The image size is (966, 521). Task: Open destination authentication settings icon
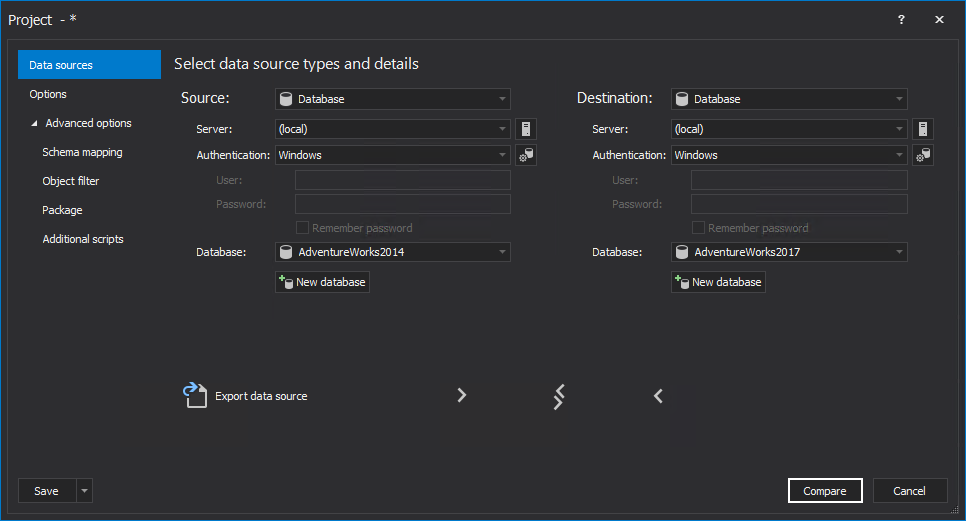click(x=922, y=155)
